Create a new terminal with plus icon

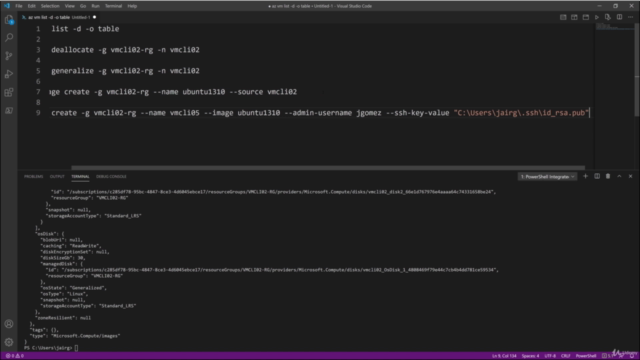point(585,176)
